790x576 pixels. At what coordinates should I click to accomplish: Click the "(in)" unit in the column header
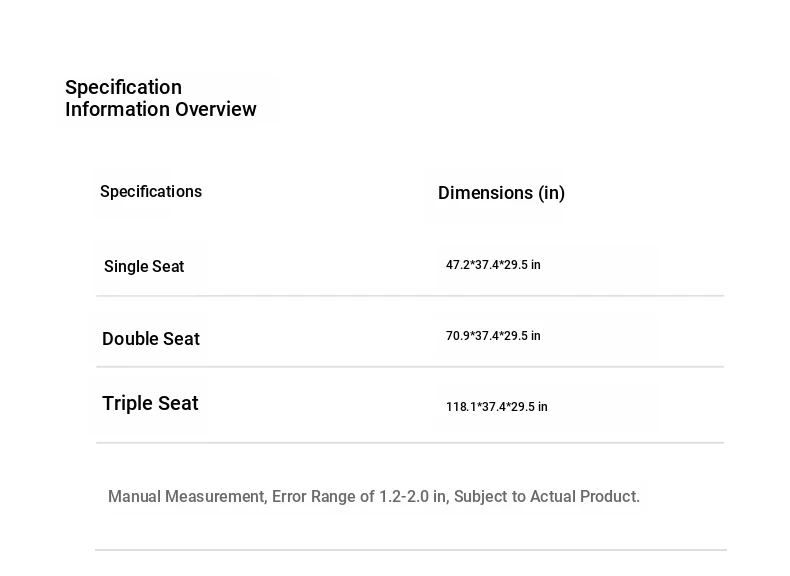(552, 193)
